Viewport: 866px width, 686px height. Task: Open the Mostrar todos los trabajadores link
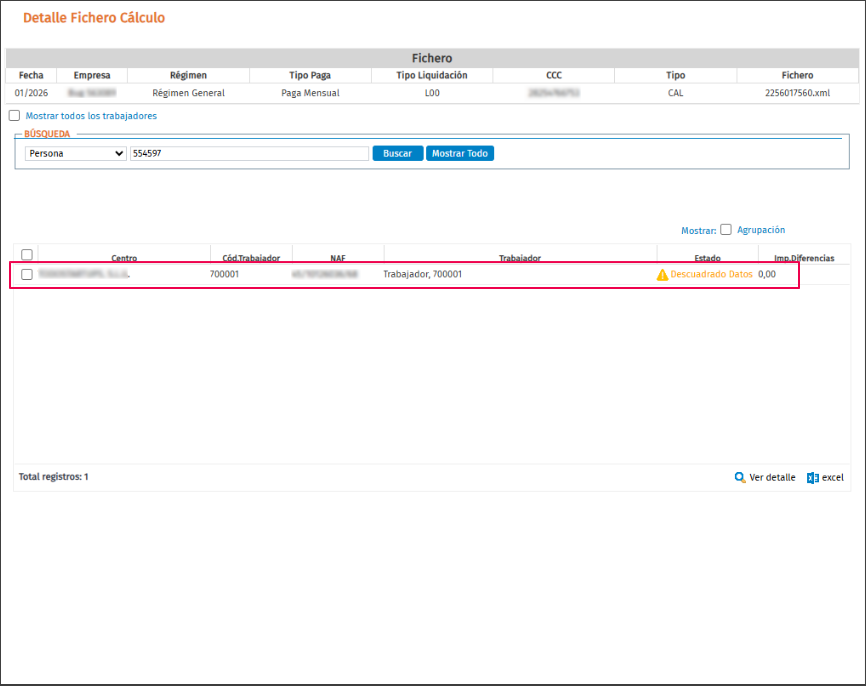[91, 116]
